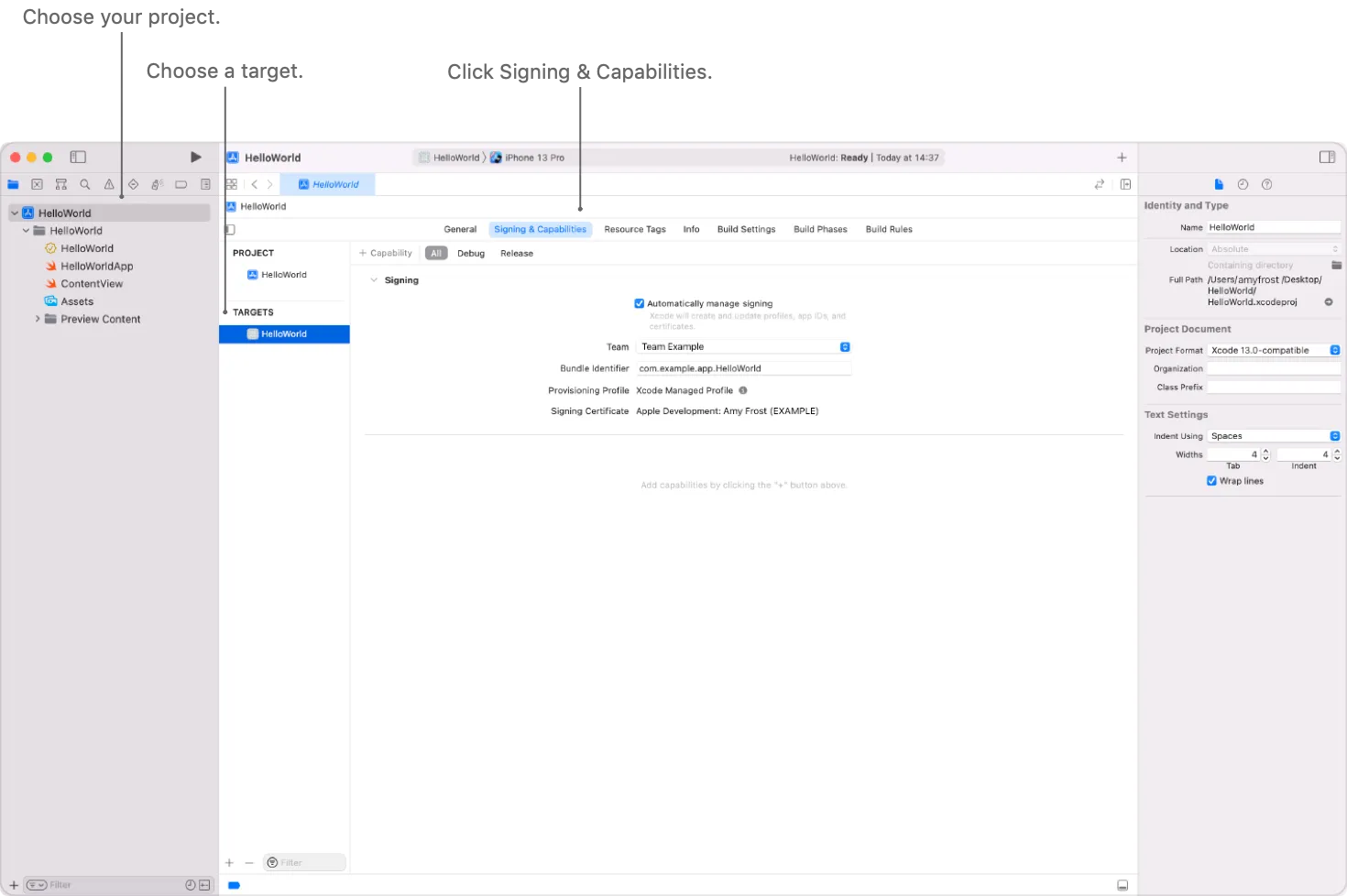Open the Breakpoint navigator

pos(181,184)
